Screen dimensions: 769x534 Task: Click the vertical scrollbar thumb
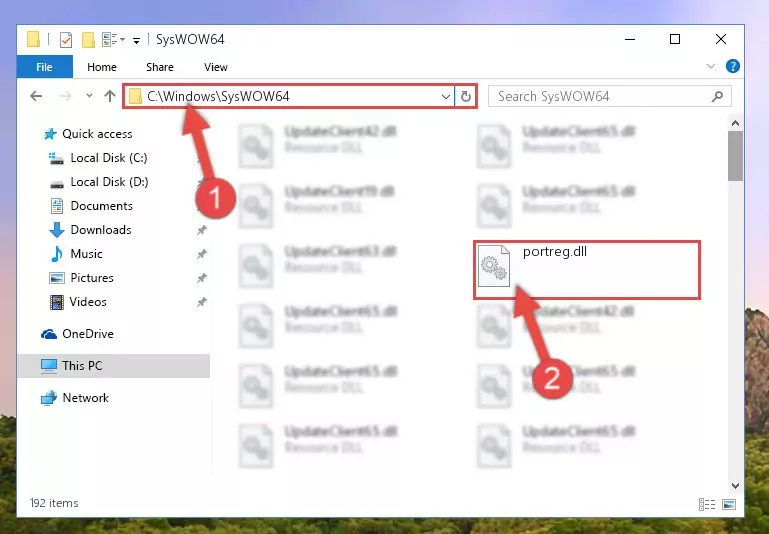click(x=735, y=156)
